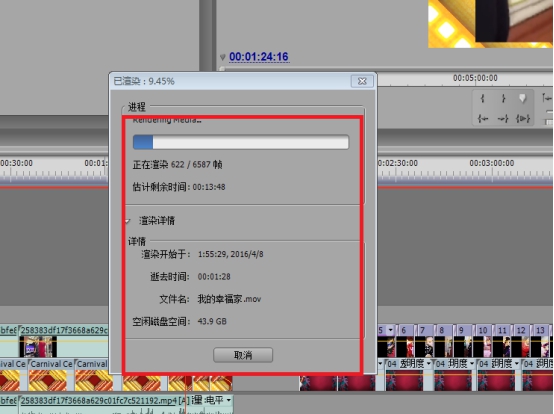Select clip 9 in the timeline
Viewport: 554px width, 414px height.
[x=464, y=341]
